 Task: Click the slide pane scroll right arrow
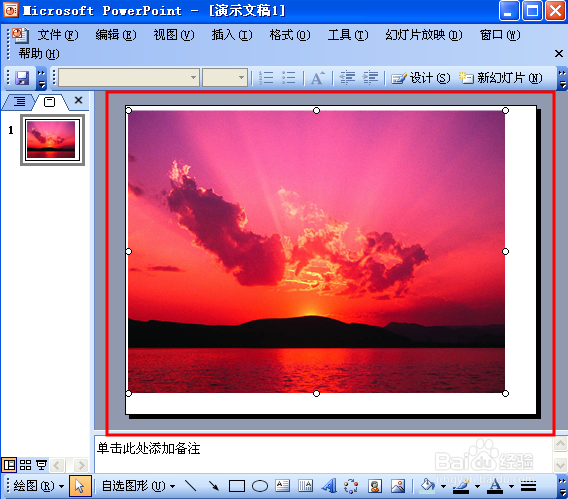(81, 465)
